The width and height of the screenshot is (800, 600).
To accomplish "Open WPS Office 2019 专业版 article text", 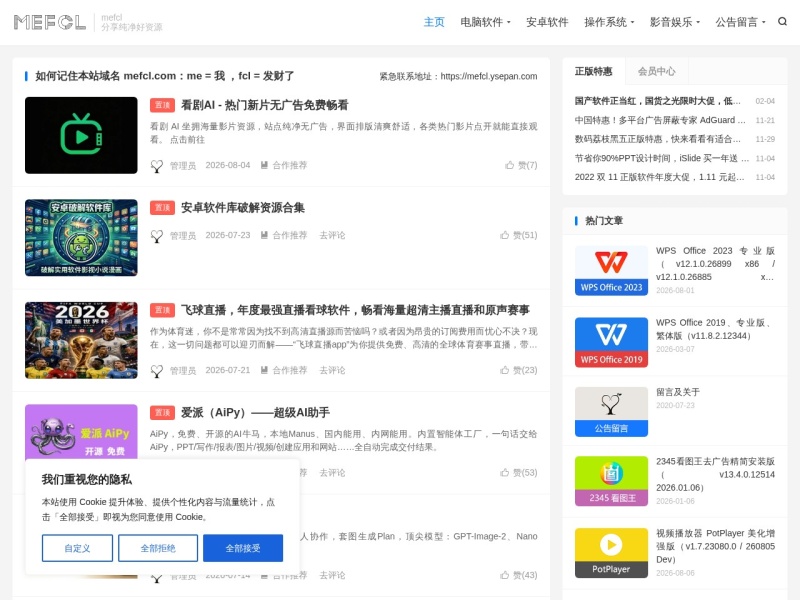I will (x=715, y=329).
